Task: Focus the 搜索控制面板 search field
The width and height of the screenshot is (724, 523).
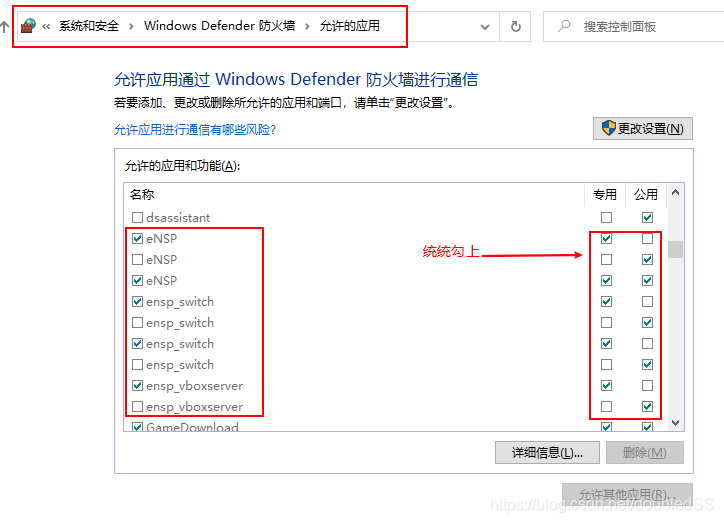Action: point(634,27)
